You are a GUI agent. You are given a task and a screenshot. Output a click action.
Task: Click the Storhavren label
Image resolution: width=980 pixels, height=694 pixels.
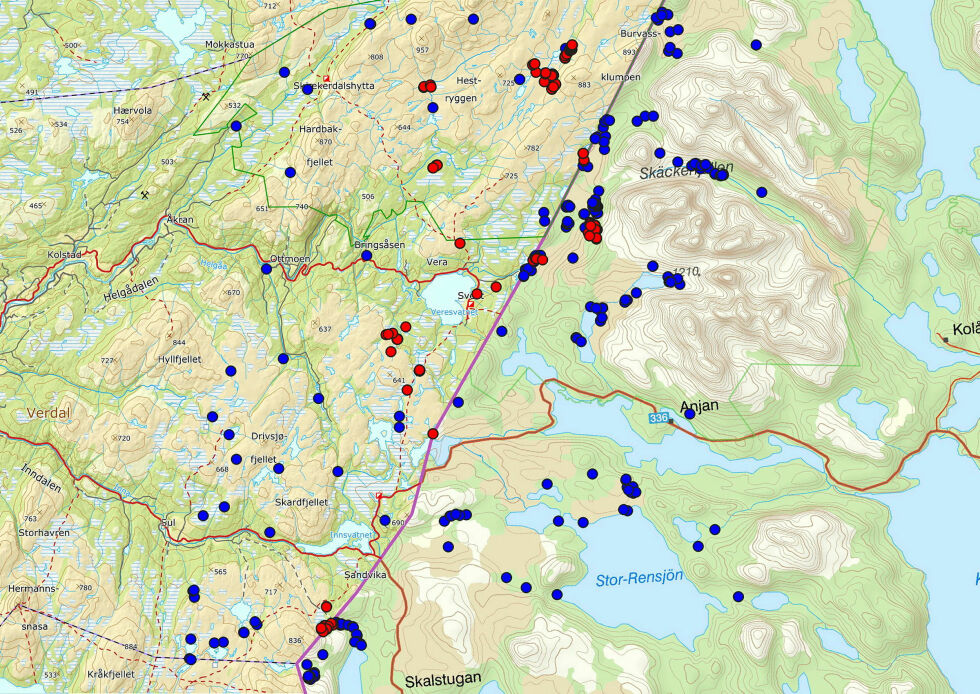tap(44, 533)
